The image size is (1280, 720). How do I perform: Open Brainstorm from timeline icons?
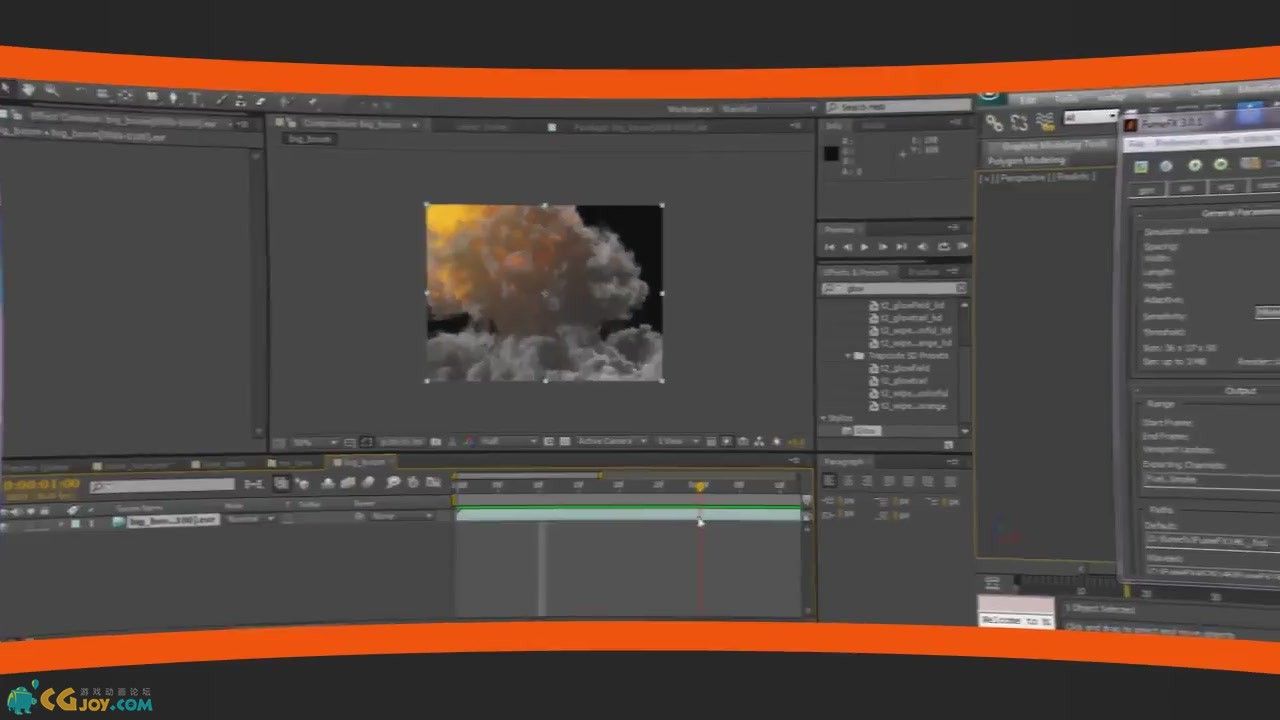393,482
